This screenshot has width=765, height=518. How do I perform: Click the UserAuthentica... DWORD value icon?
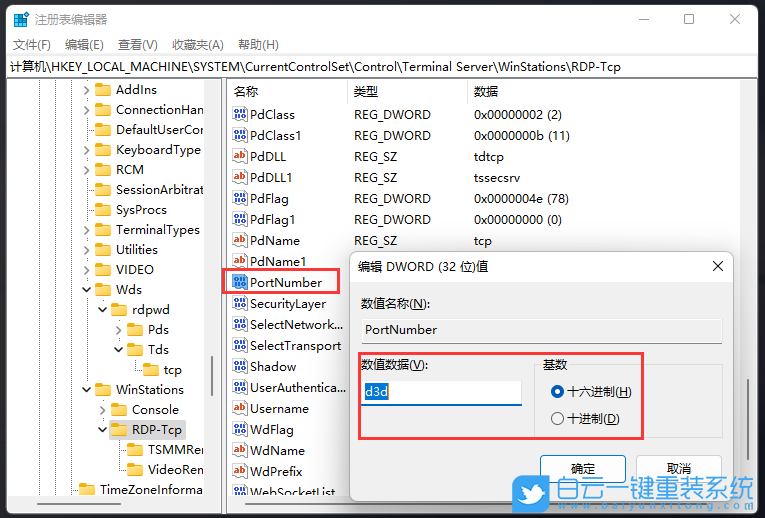pos(240,387)
